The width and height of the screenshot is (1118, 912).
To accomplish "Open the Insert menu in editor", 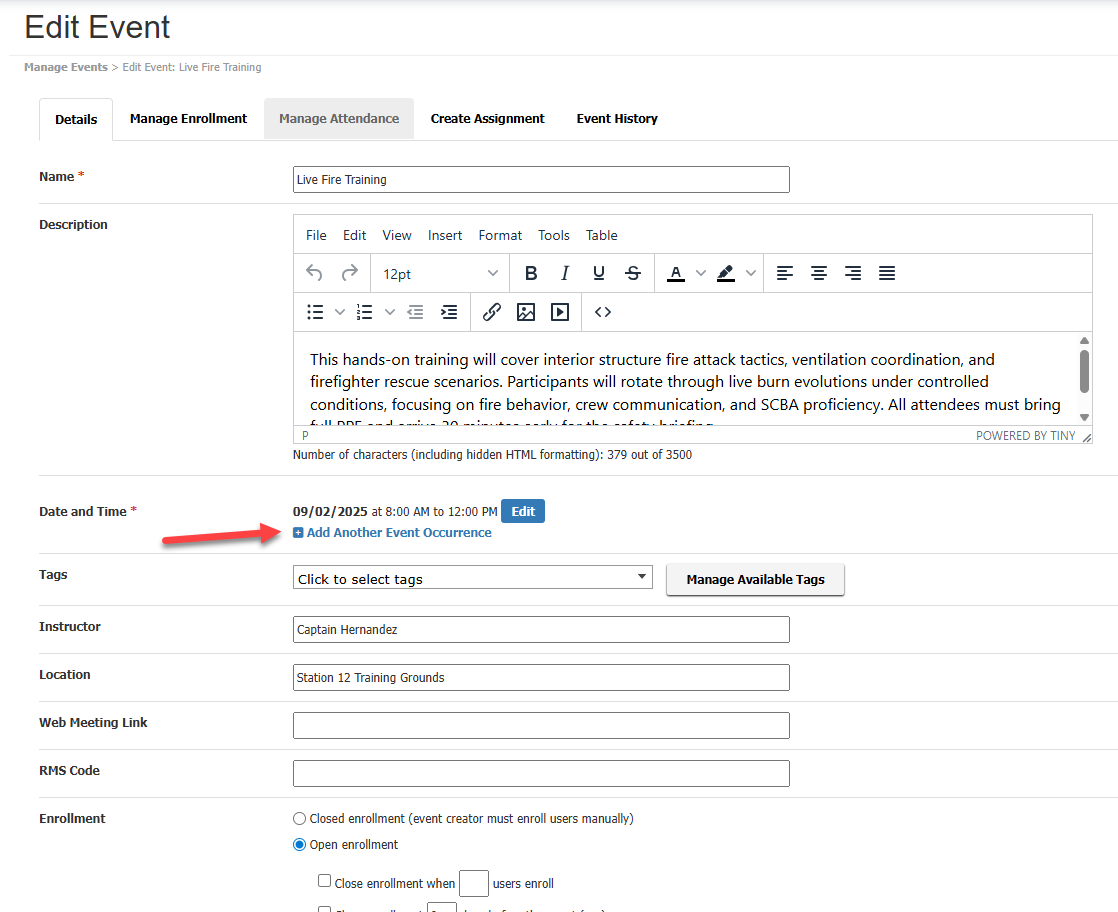I will (445, 235).
